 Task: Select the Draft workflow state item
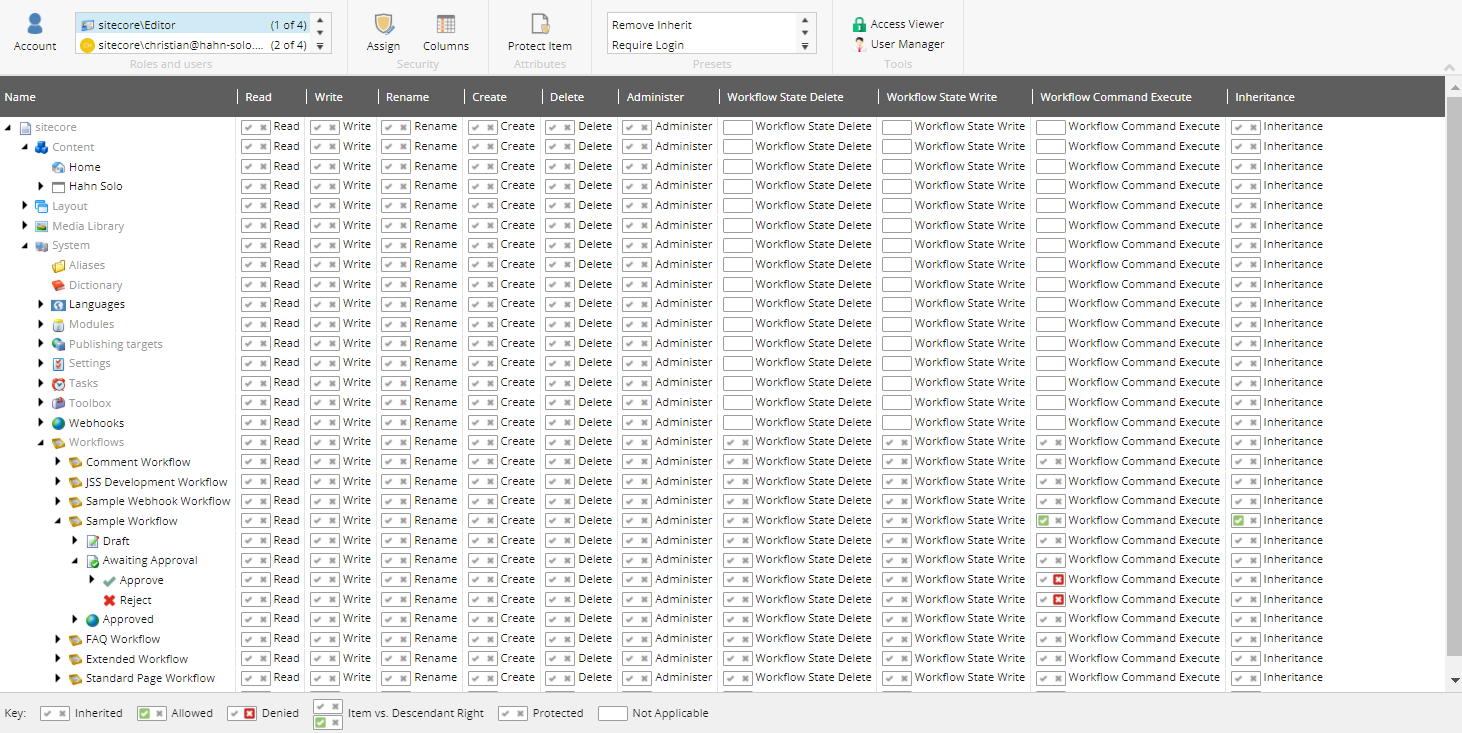point(116,541)
